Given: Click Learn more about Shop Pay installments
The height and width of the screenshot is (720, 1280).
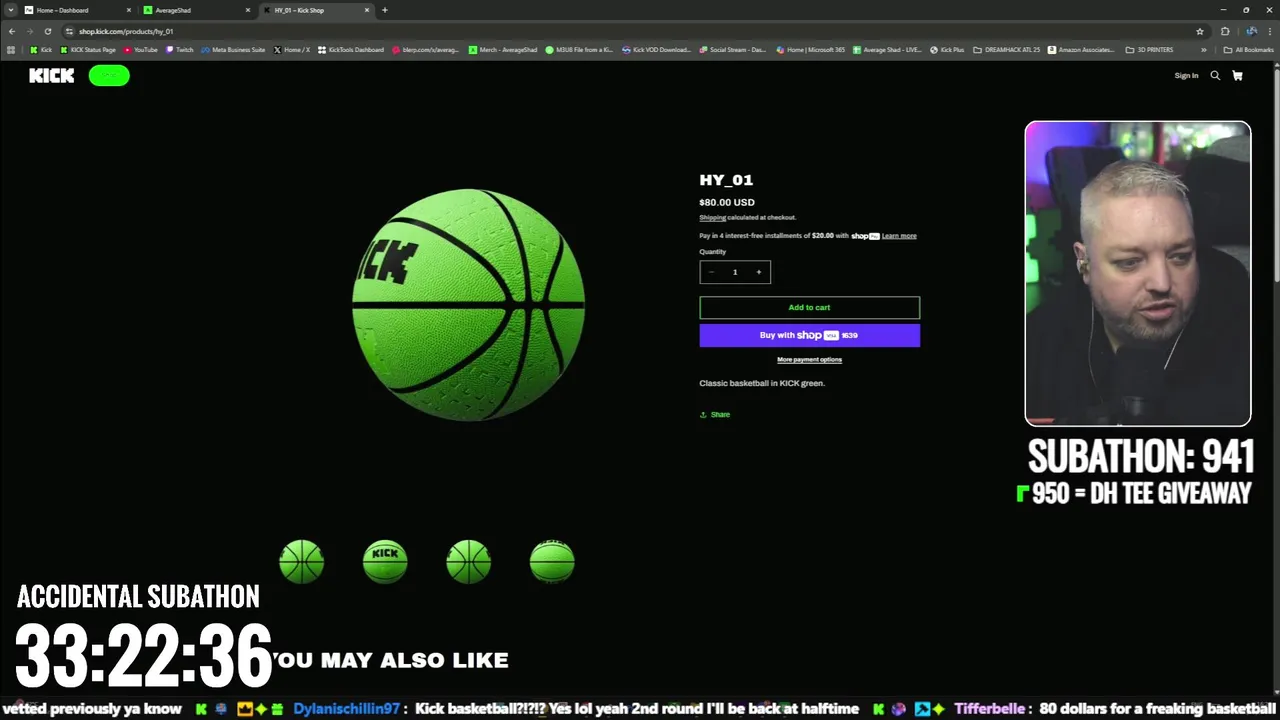Looking at the screenshot, I should tap(899, 236).
